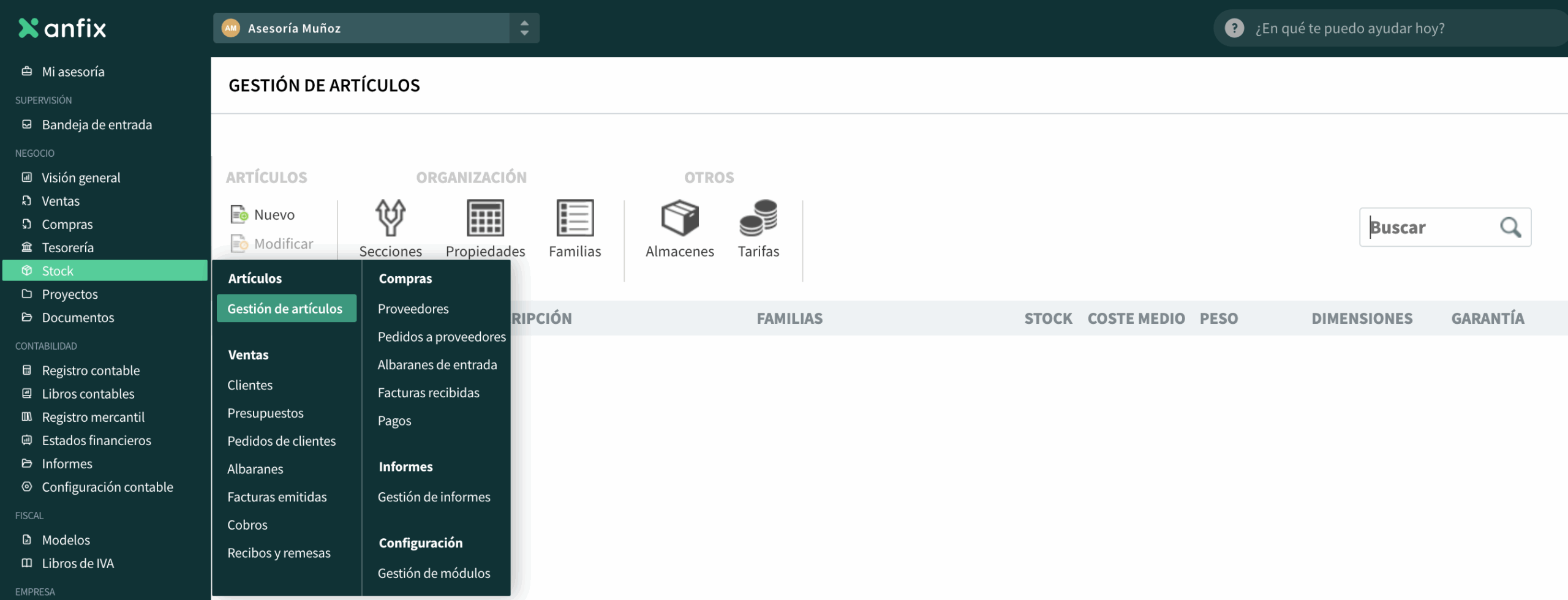Click the Nuevo article icon

239,214
